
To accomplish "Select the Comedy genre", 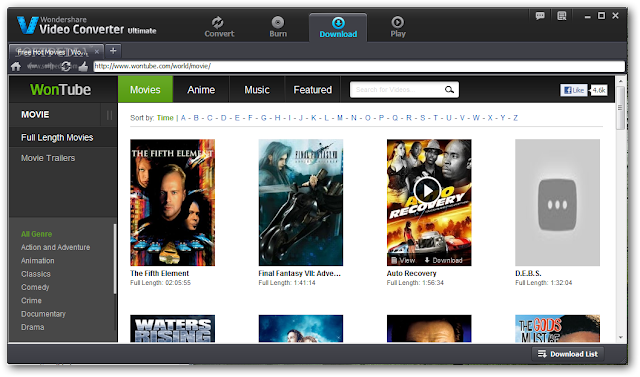I will [x=35, y=287].
